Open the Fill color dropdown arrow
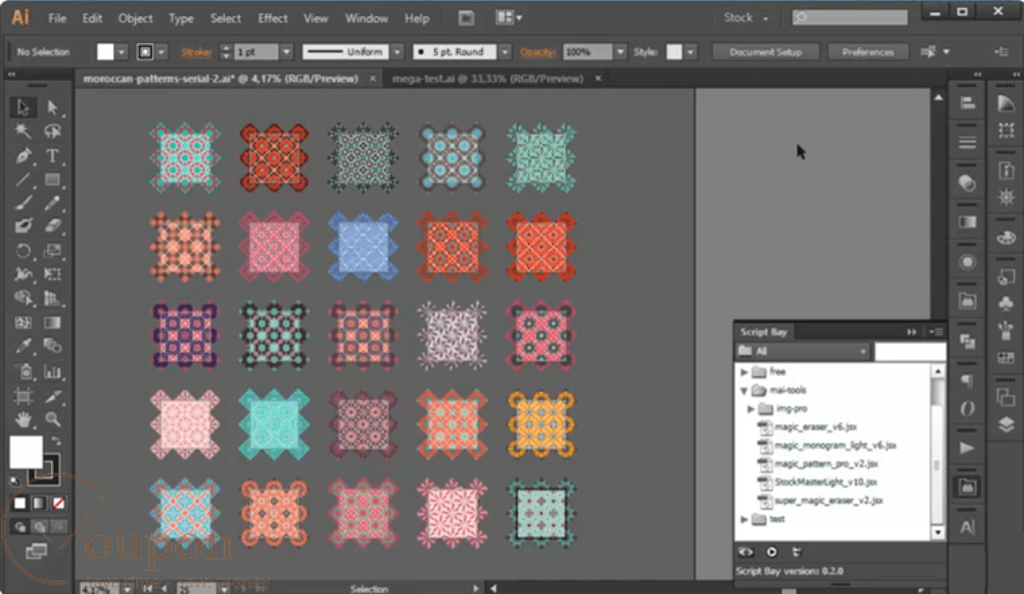This screenshot has width=1024, height=594. point(121,52)
